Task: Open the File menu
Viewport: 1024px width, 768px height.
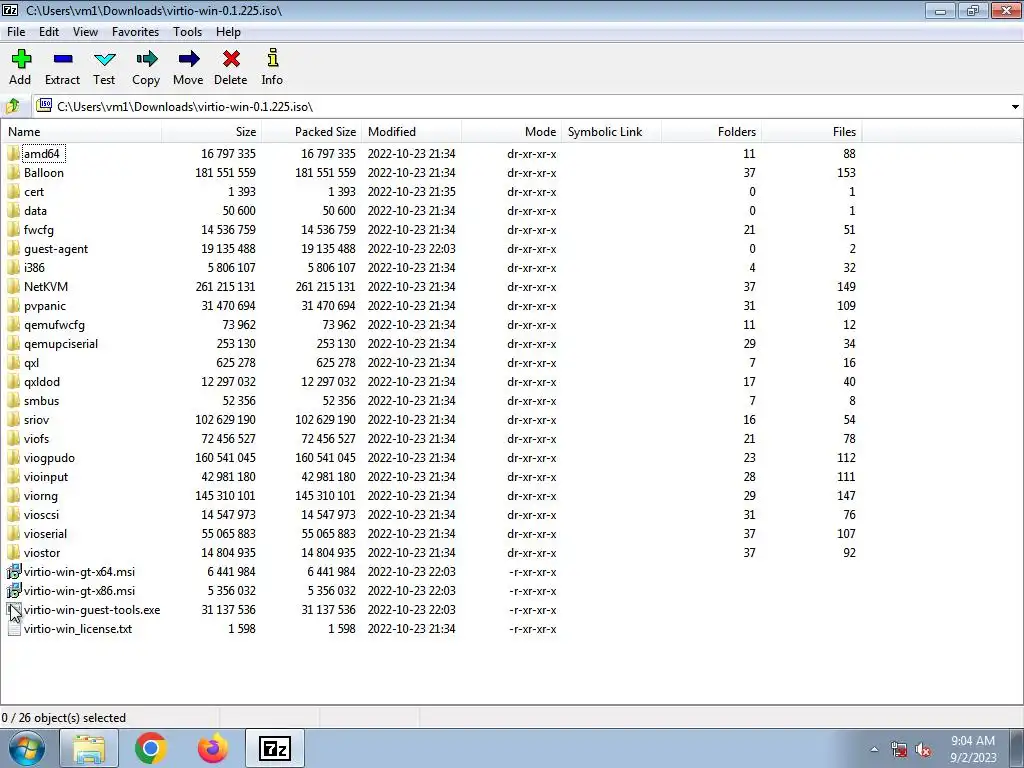Action: pos(16,32)
